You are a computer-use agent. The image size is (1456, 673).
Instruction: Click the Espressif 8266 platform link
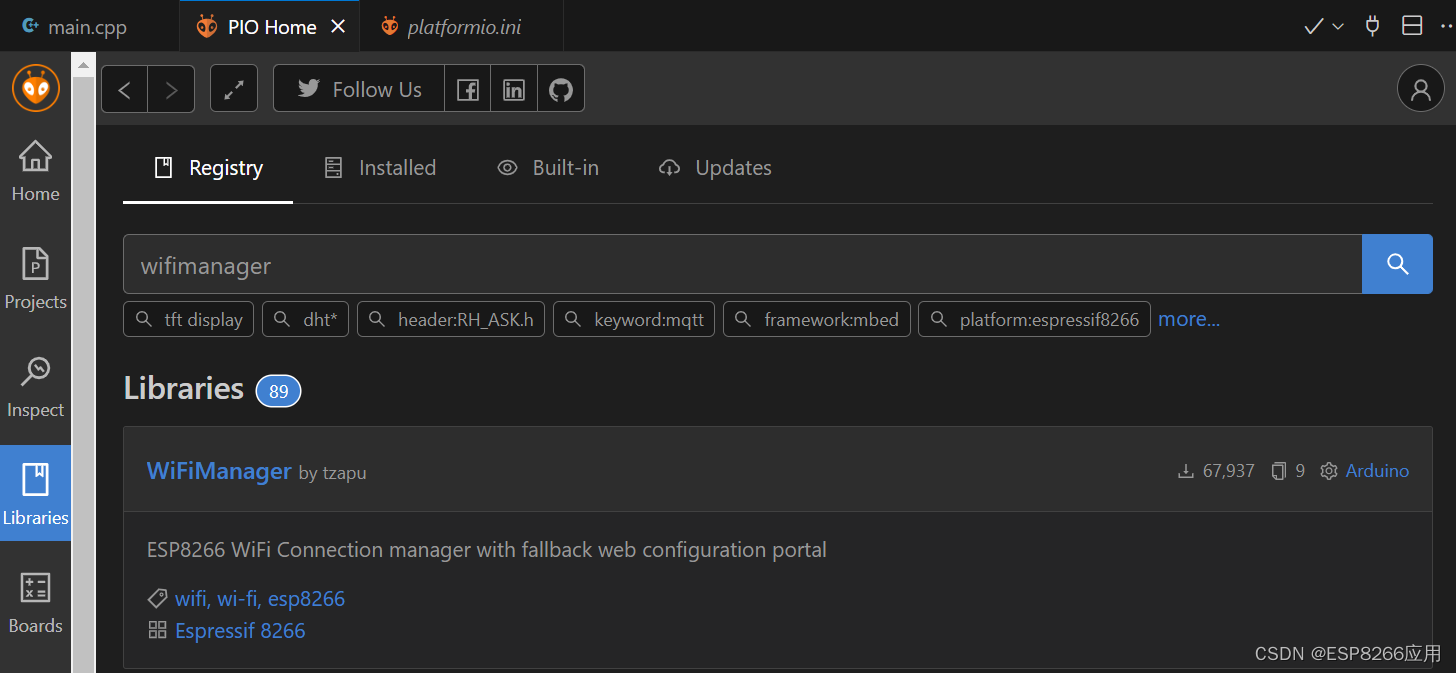coord(240,631)
